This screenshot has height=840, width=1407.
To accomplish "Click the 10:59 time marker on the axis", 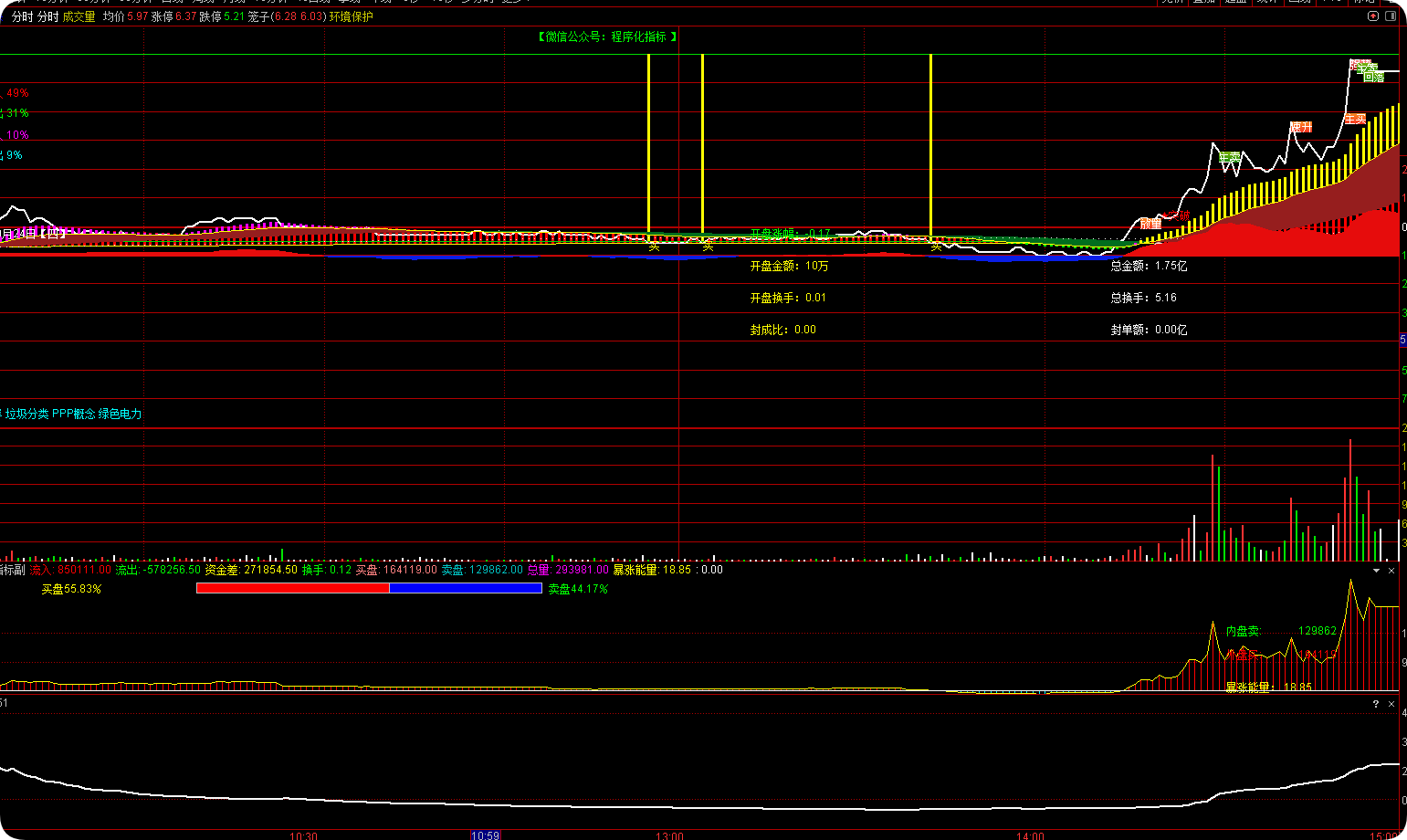I will coord(486,835).
